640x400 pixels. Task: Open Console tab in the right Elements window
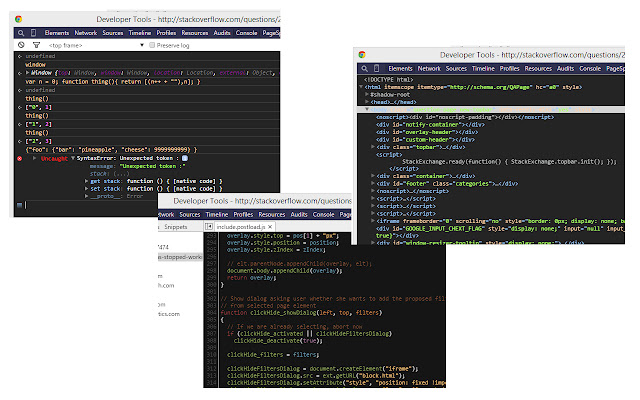pos(590,68)
